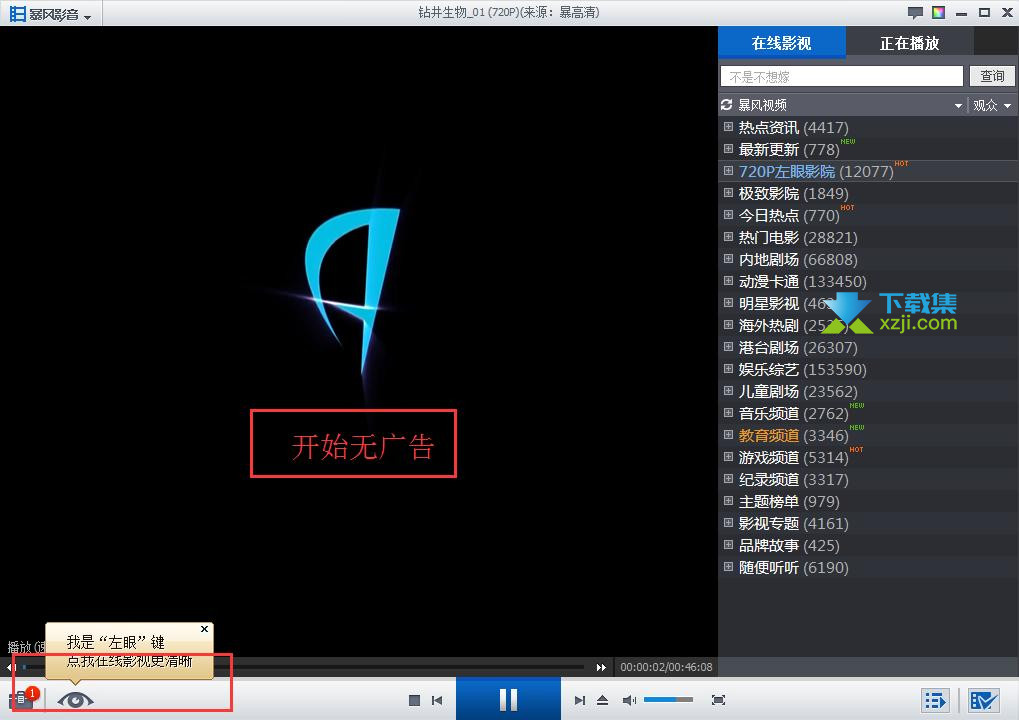
Task: Click the fast-forward arrows icon
Action: (x=601, y=667)
